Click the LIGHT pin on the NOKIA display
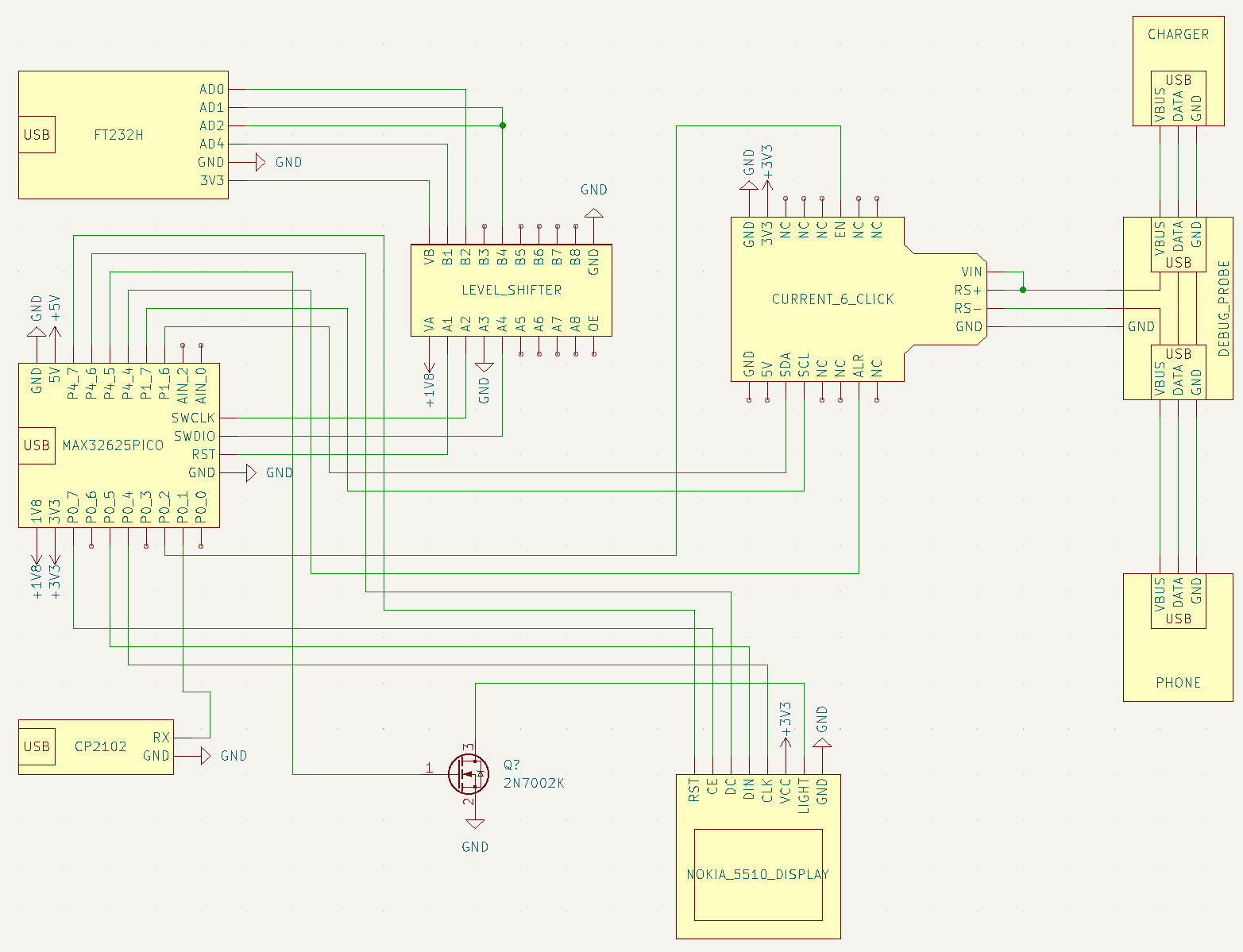1243x952 pixels. coord(804,796)
